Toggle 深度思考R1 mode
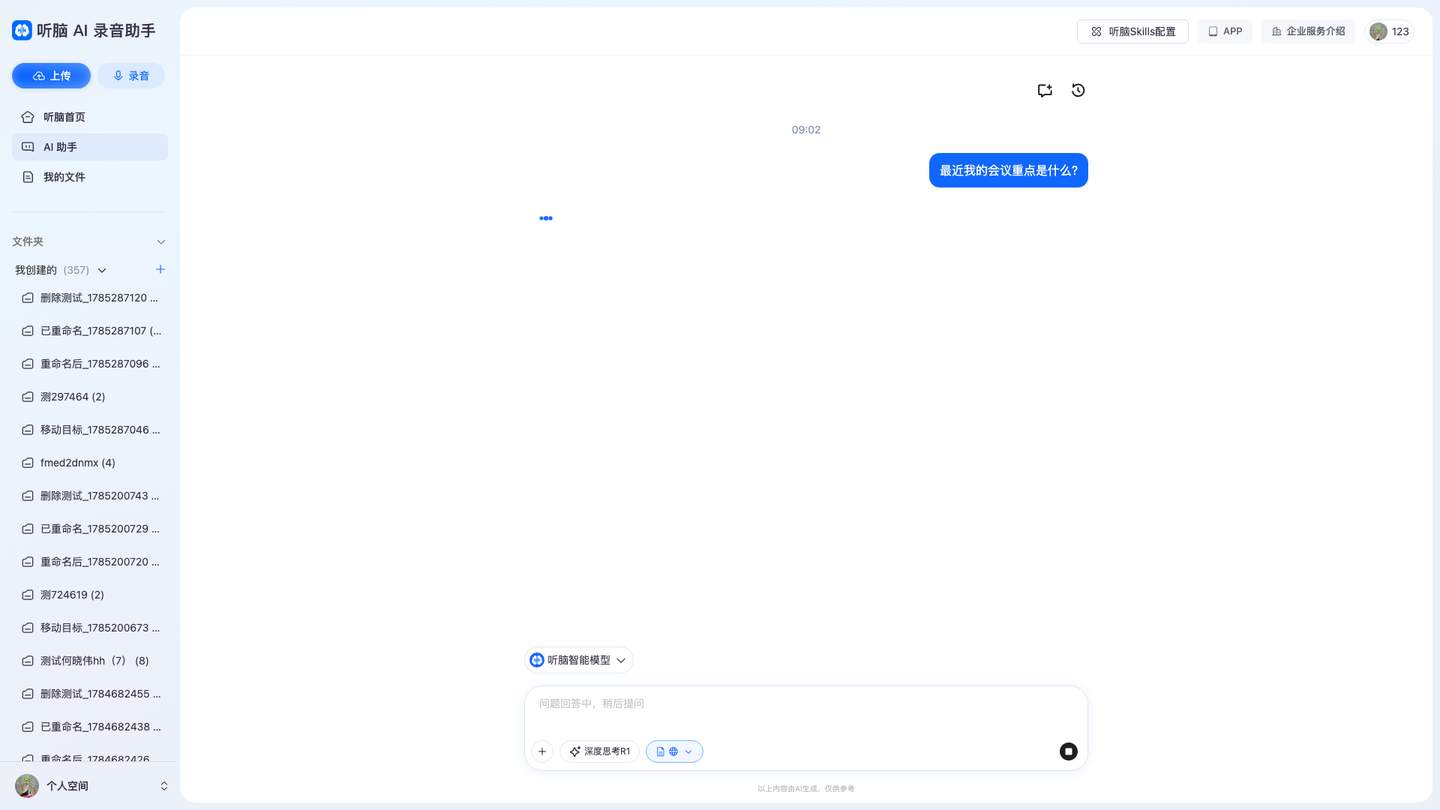Image resolution: width=1440 pixels, height=810 pixels. click(600, 751)
